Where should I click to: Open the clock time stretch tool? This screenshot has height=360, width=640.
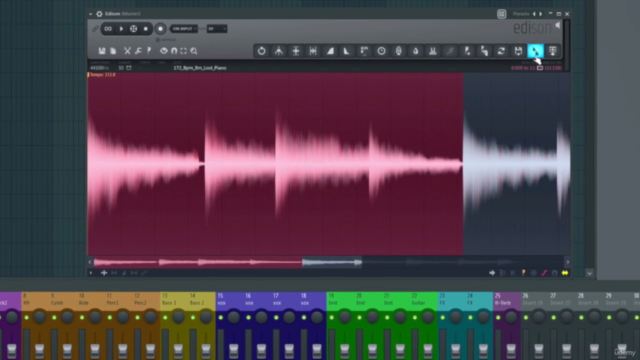coord(381,51)
